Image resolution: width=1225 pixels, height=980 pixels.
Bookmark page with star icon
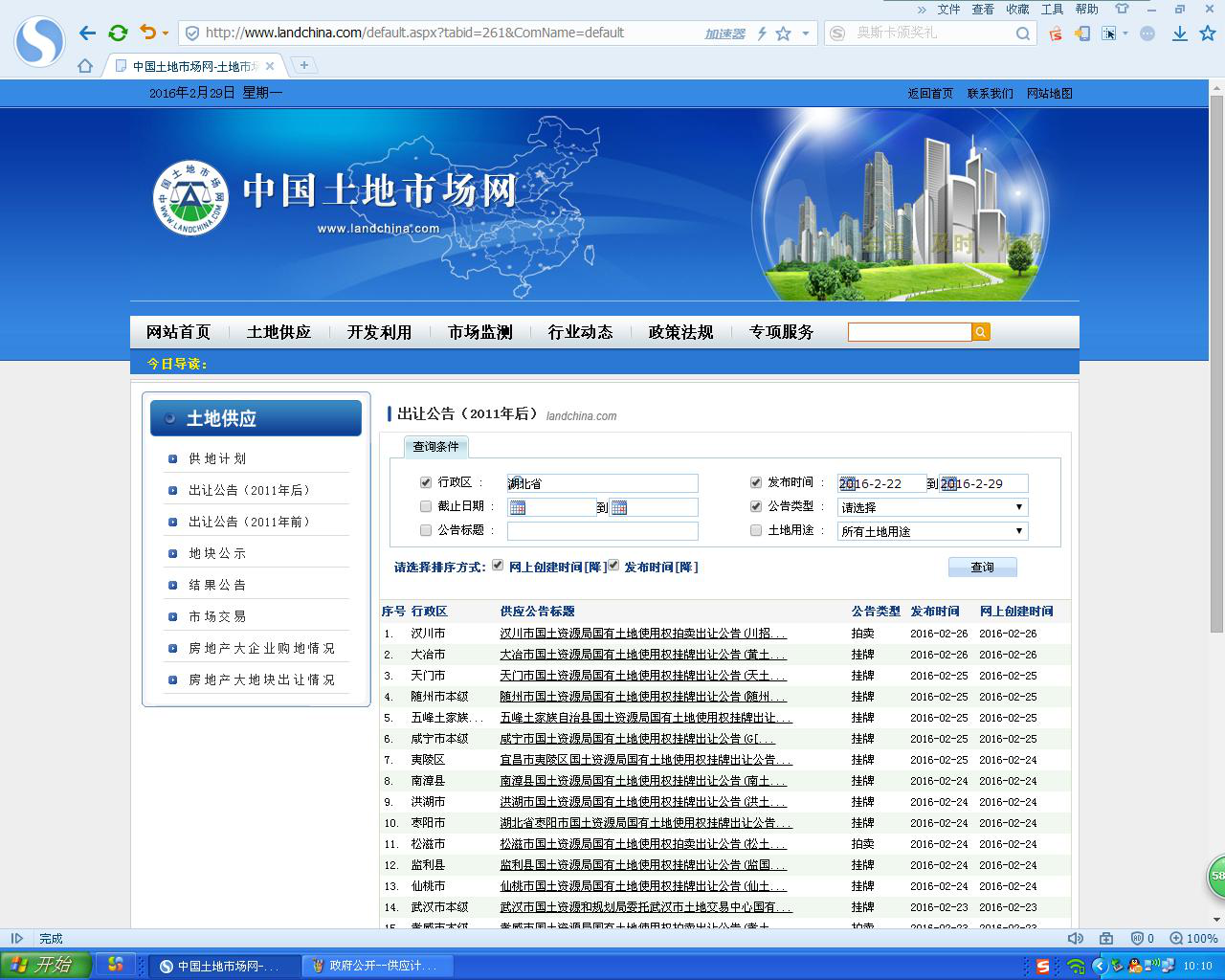[x=783, y=33]
